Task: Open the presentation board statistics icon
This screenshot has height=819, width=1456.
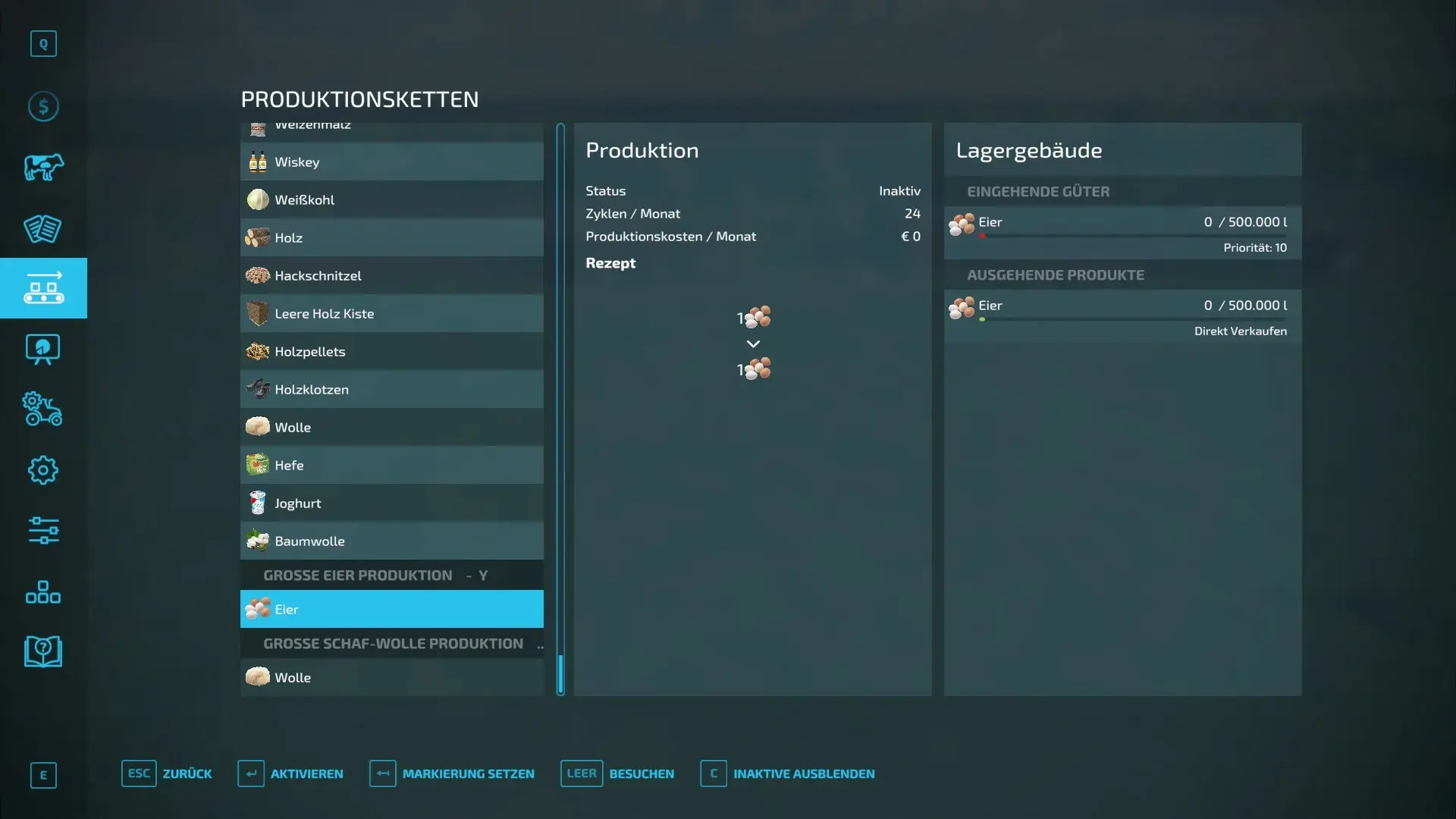Action: 43,349
